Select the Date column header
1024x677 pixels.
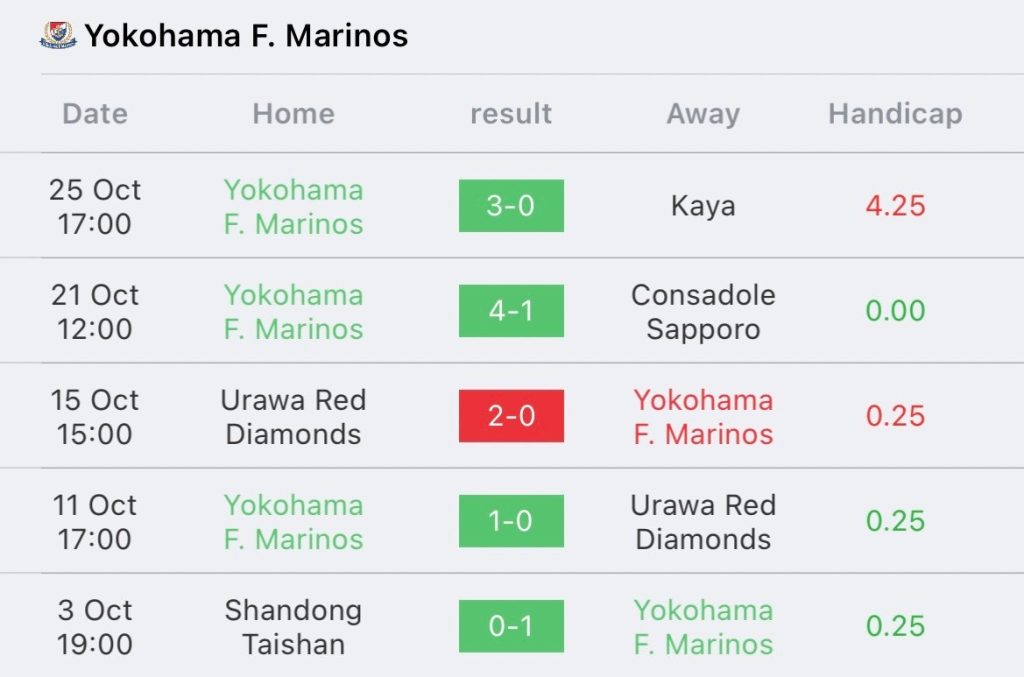tap(95, 114)
